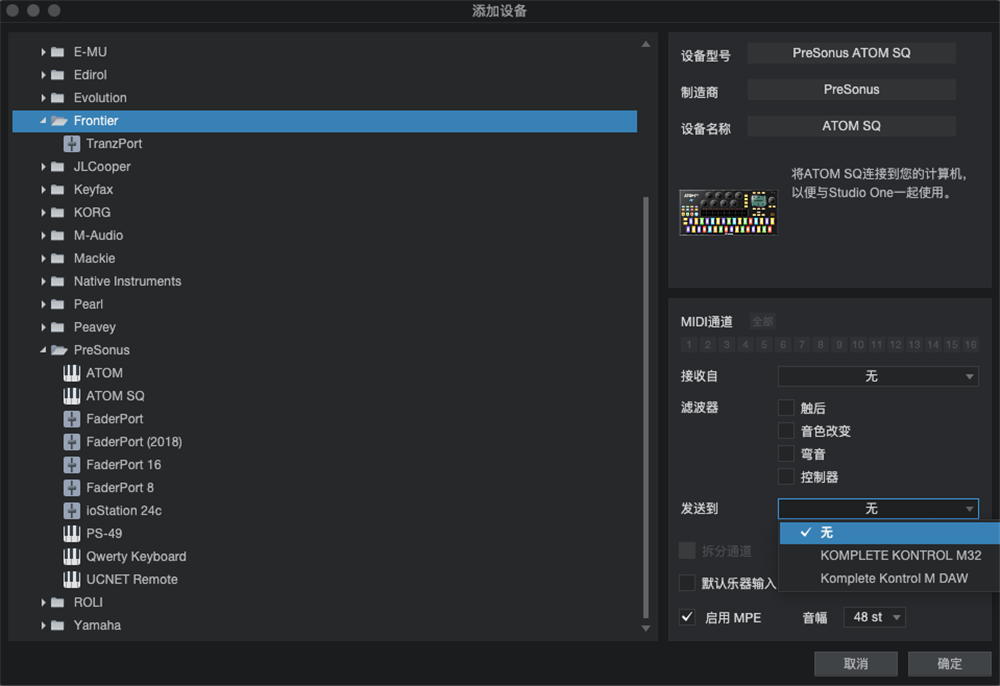1000x686 pixels.
Task: Click the KORG folder icon
Action: (57, 212)
